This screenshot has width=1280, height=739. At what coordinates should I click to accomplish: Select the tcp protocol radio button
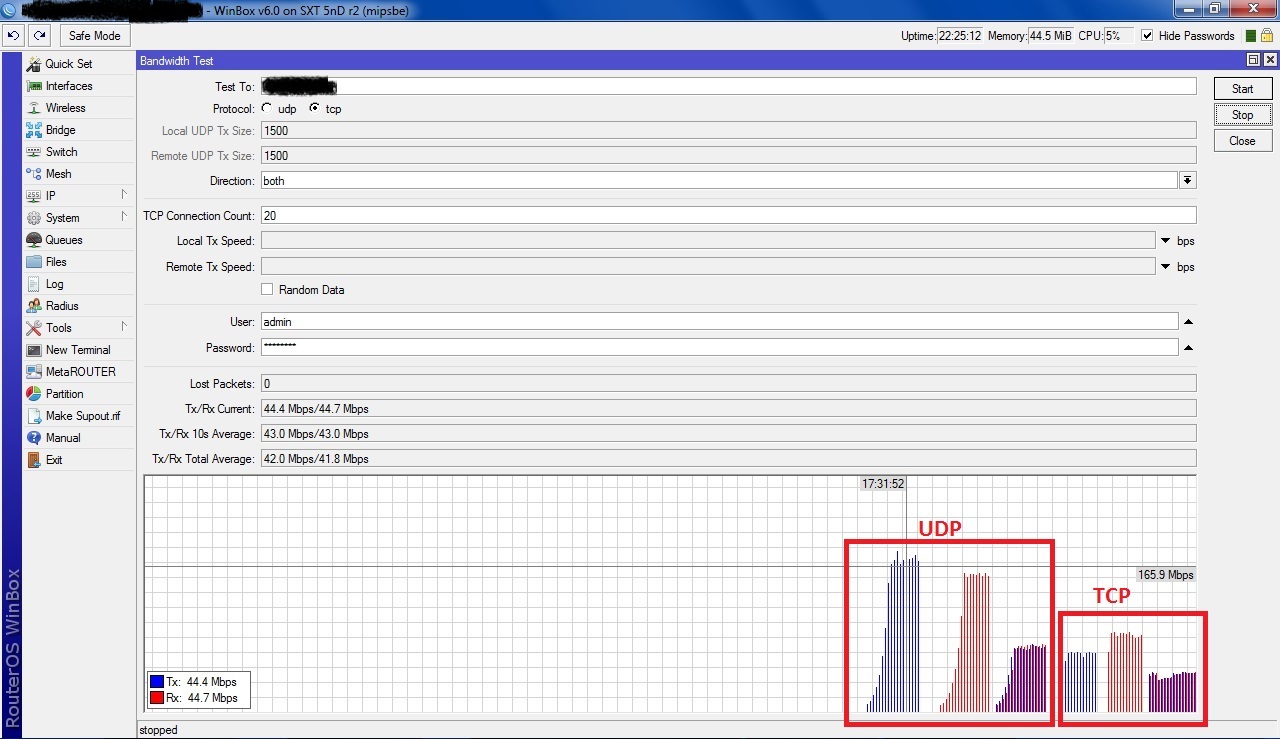315,108
